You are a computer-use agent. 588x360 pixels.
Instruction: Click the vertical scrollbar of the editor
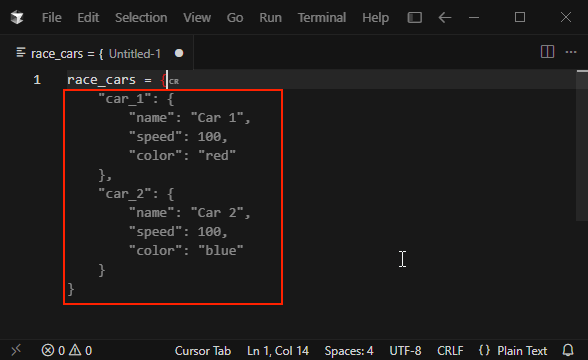pos(582,146)
